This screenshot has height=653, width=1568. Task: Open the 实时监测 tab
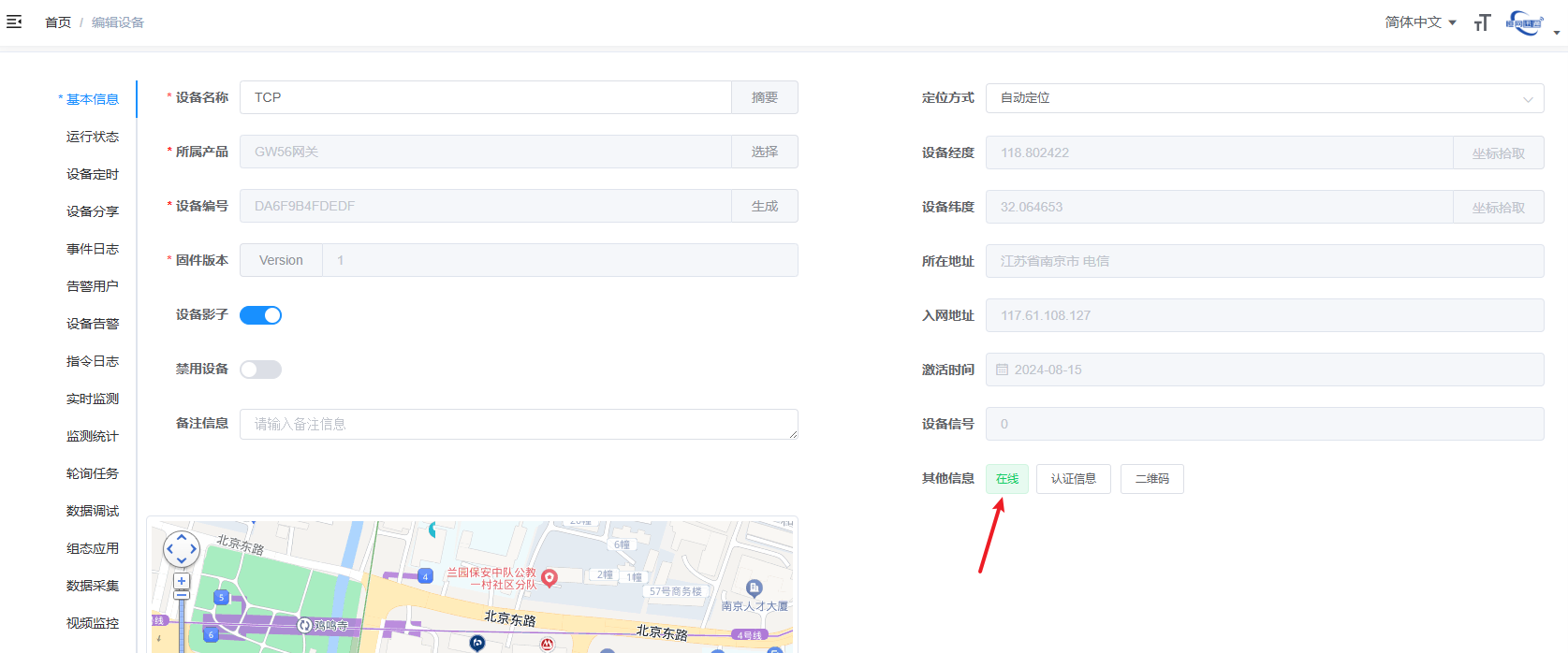pyautogui.click(x=93, y=399)
